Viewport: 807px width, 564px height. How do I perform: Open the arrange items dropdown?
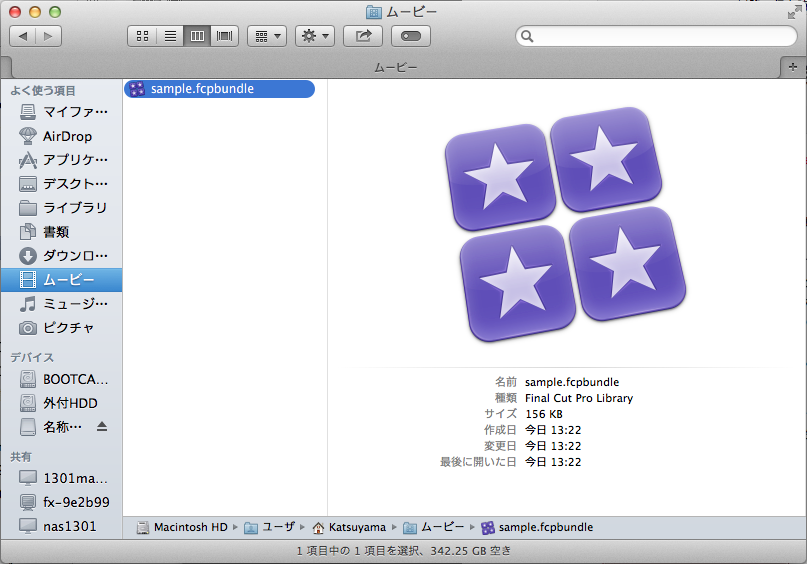(x=266, y=36)
